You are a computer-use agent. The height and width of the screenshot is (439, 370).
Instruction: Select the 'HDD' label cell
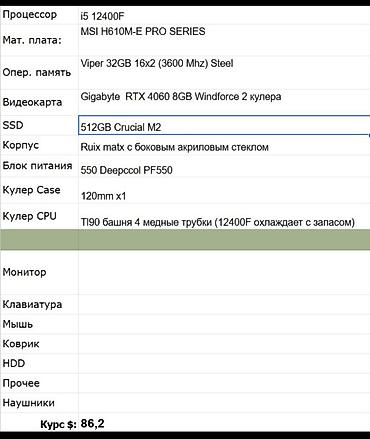[x=39, y=363]
